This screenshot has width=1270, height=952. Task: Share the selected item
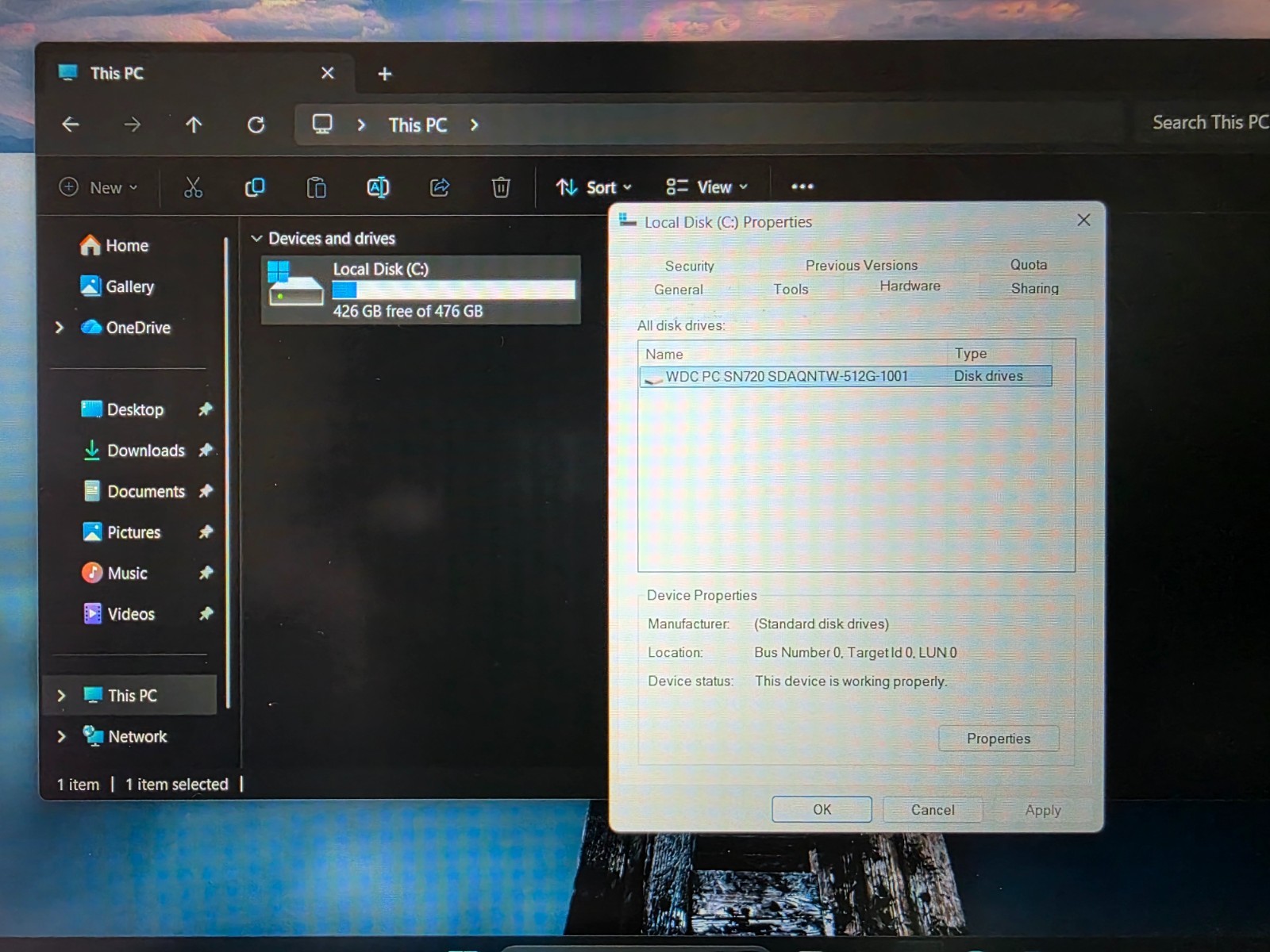pyautogui.click(x=440, y=187)
